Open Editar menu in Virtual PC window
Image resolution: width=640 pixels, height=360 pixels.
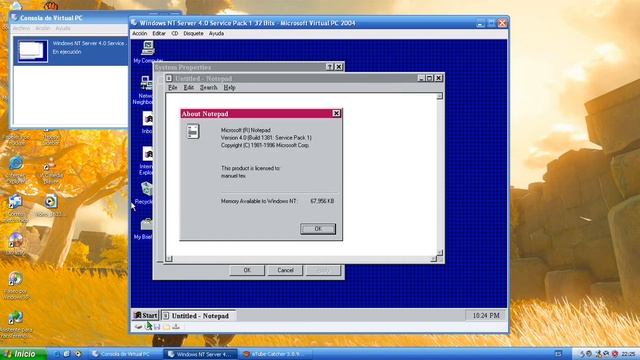(159, 33)
